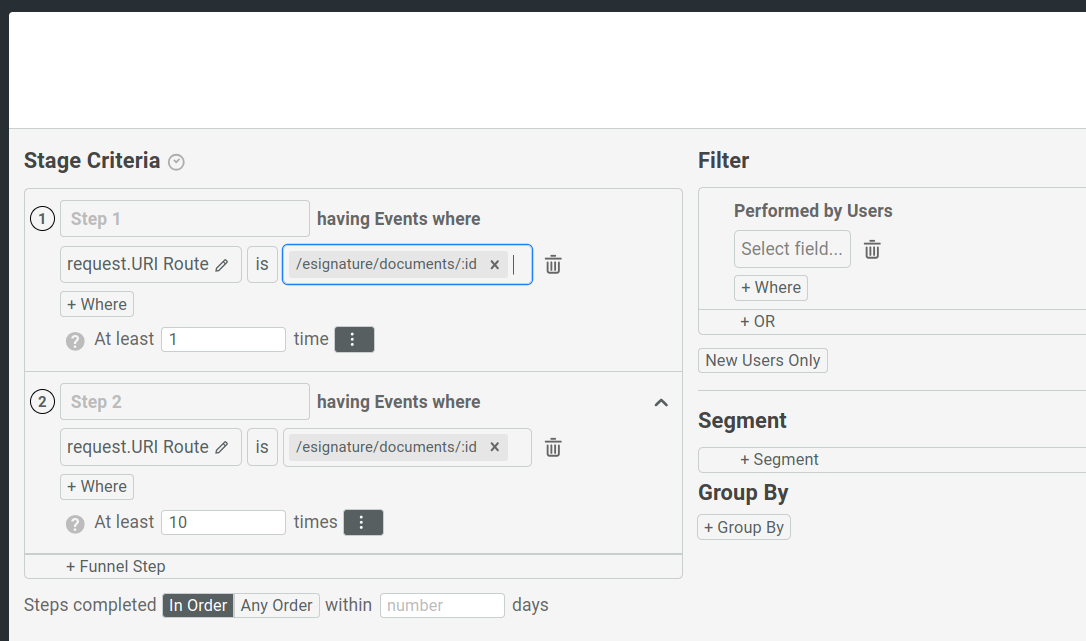The image size is (1086, 641).
Task: Delete the Step 2 event condition with trash icon
Action: click(553, 448)
